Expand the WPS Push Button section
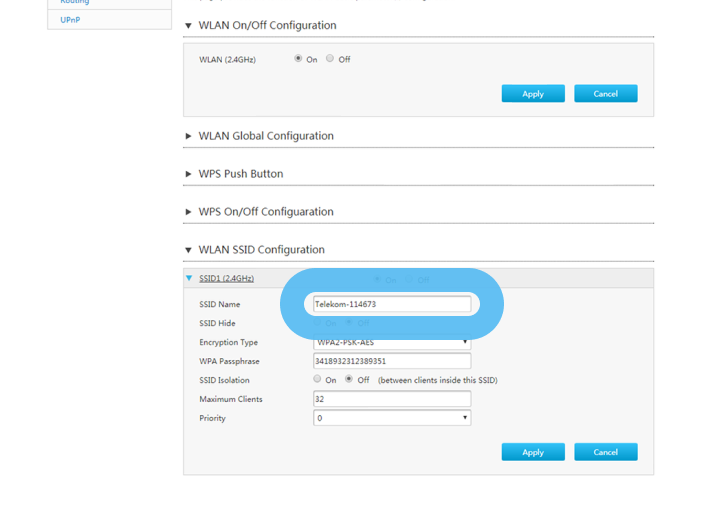 pos(189,174)
